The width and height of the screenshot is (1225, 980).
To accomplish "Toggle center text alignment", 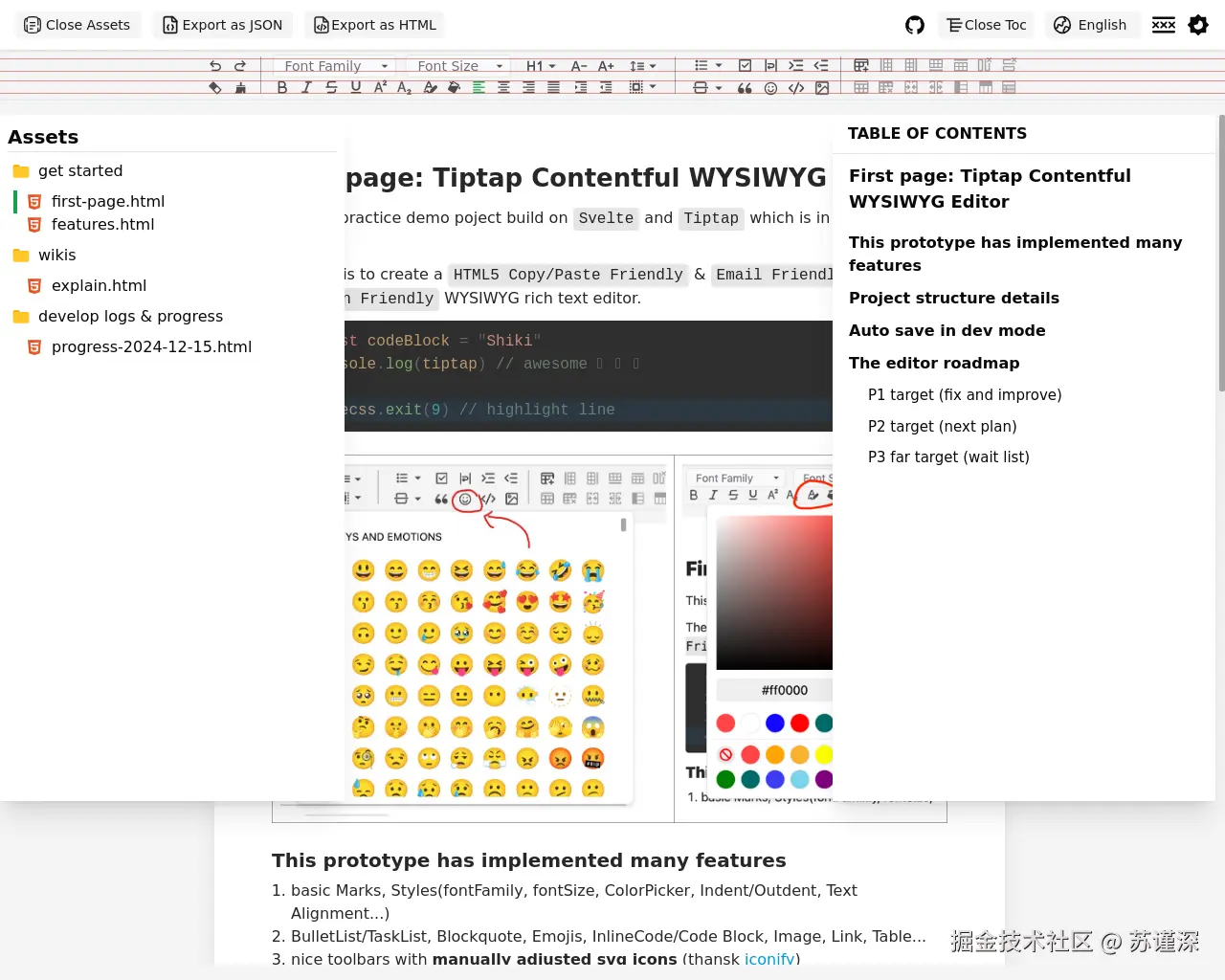I will pyautogui.click(x=503, y=87).
